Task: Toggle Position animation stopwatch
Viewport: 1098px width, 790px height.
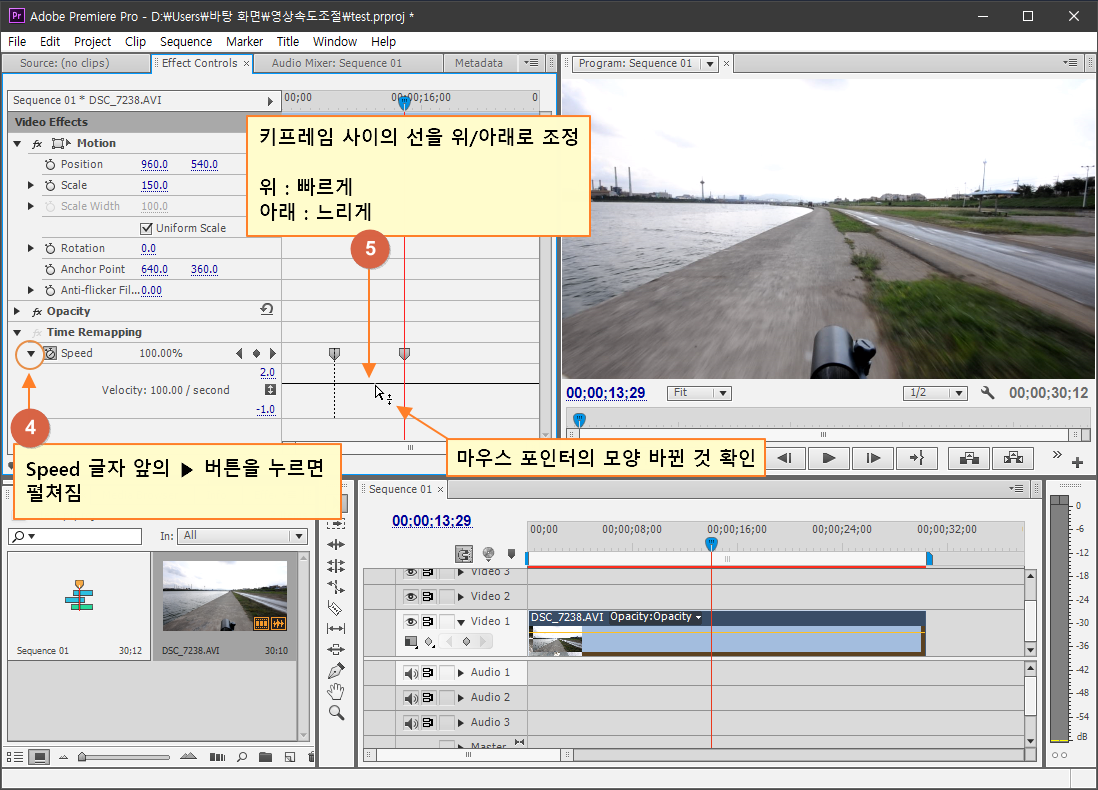Action: [50, 165]
